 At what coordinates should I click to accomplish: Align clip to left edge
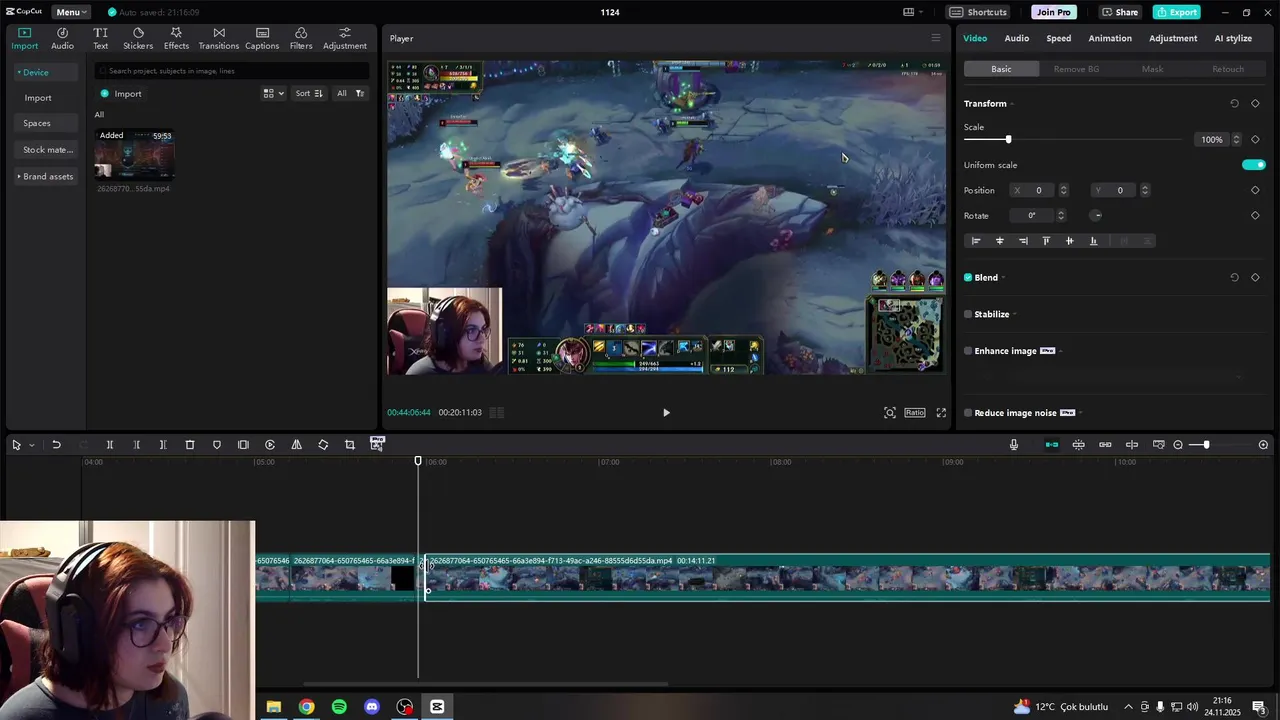pyautogui.click(x=976, y=241)
